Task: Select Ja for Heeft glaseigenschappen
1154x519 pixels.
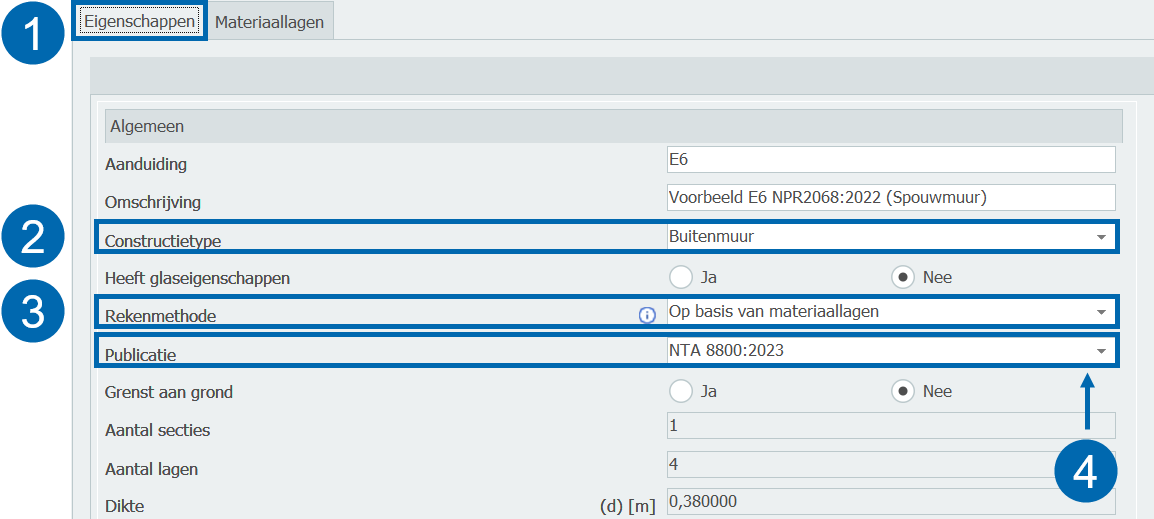Action: point(681,278)
